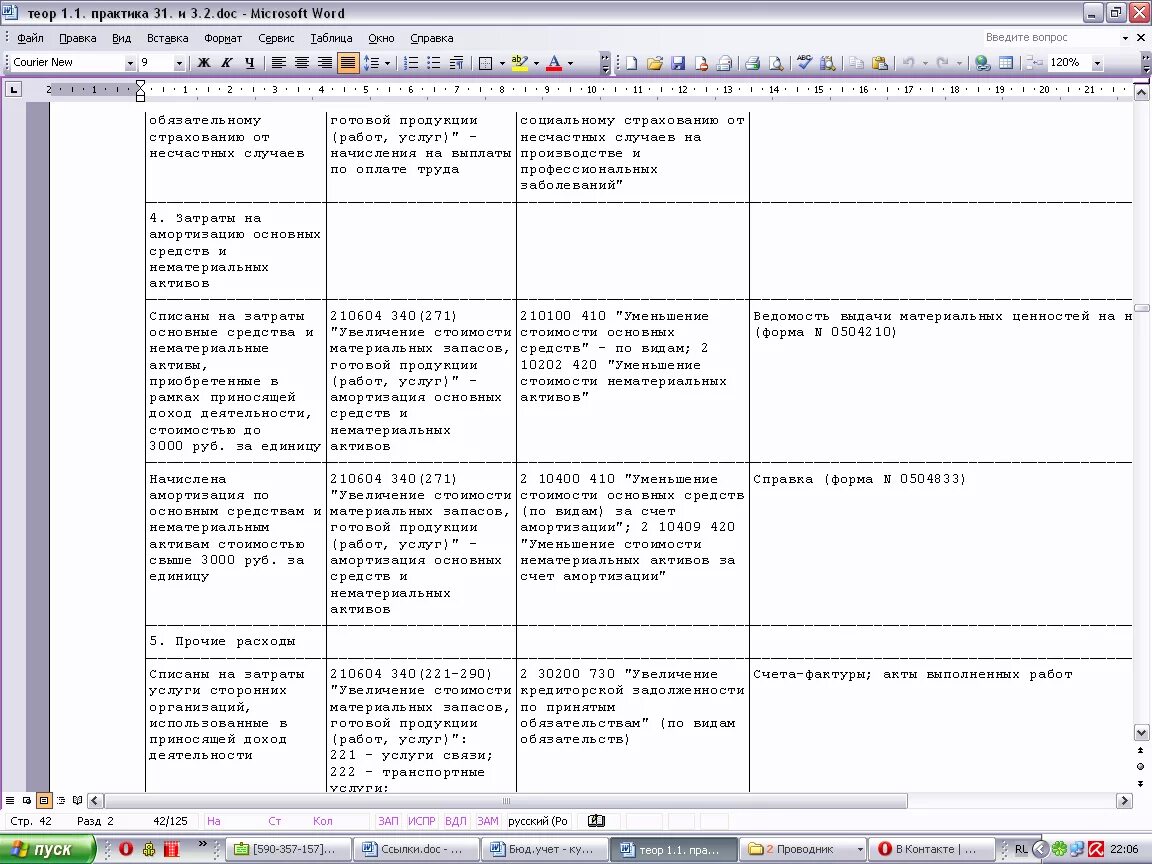Screen dimensions: 1152x864
Task: Click the Insert Table icon
Action: (1006, 63)
